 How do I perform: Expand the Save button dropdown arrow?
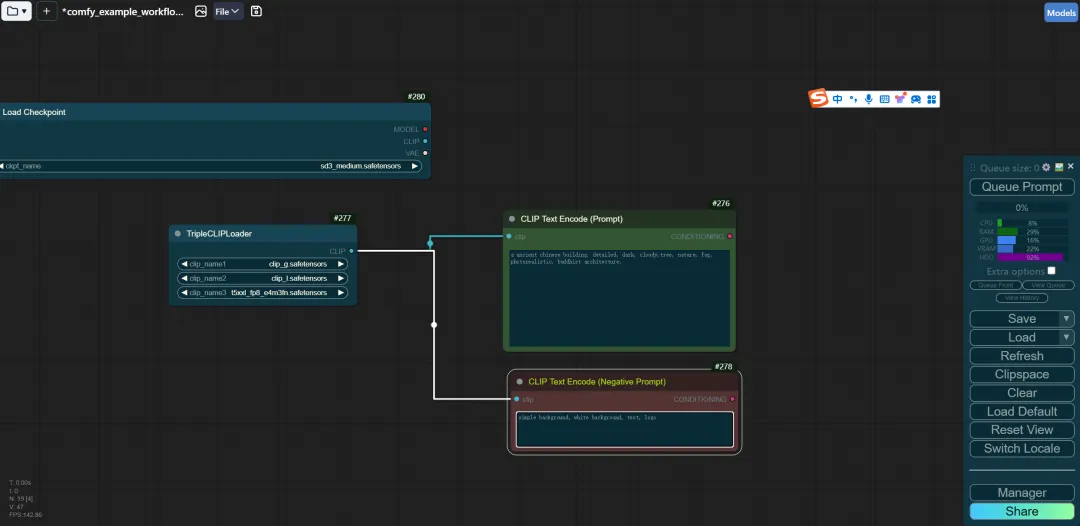tap(1066, 319)
